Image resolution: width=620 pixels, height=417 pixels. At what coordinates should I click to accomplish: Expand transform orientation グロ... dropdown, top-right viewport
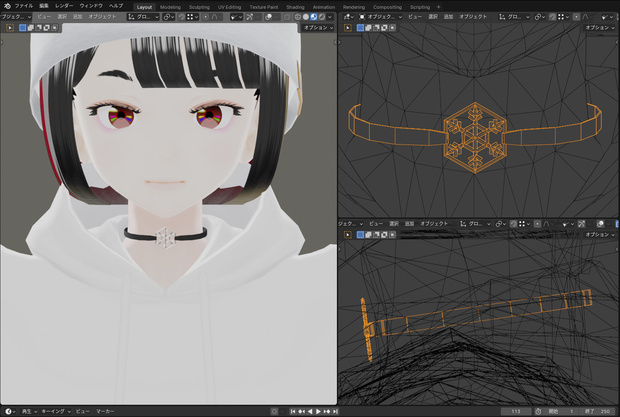click(x=514, y=17)
